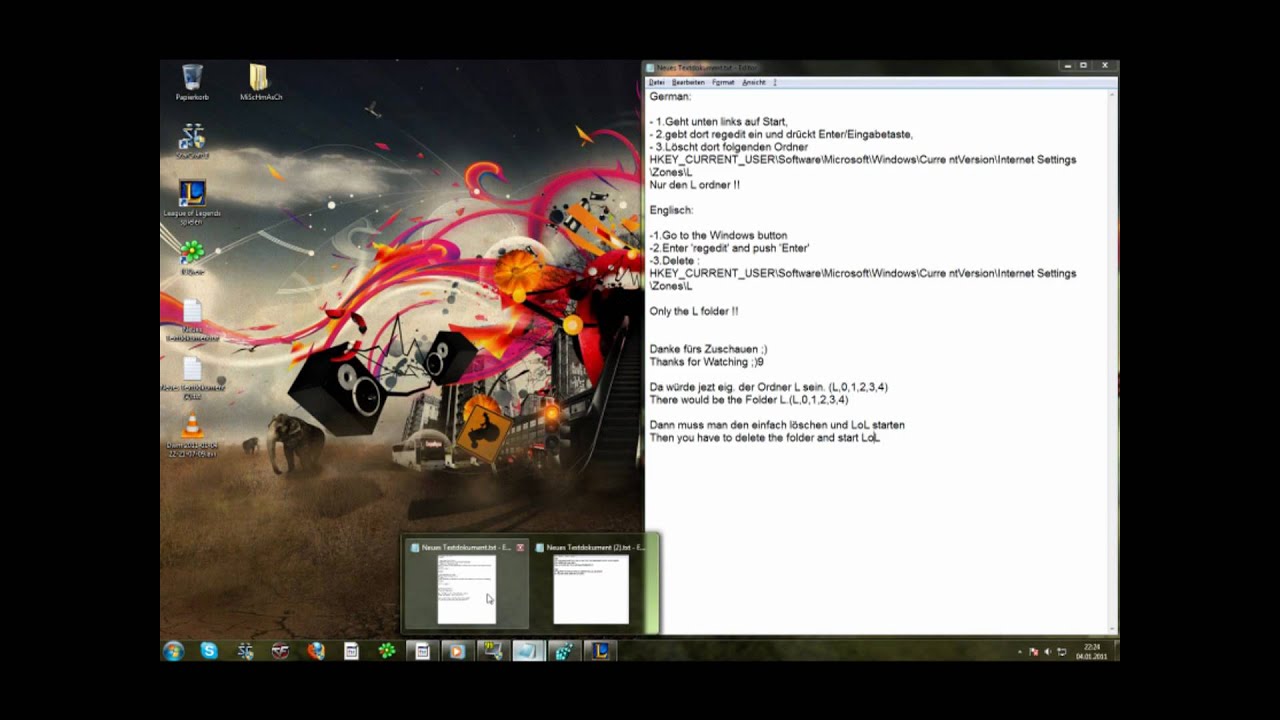The width and height of the screenshot is (1280, 720).
Task: Open the Papierkorb recycle bin icon
Action: 192,82
